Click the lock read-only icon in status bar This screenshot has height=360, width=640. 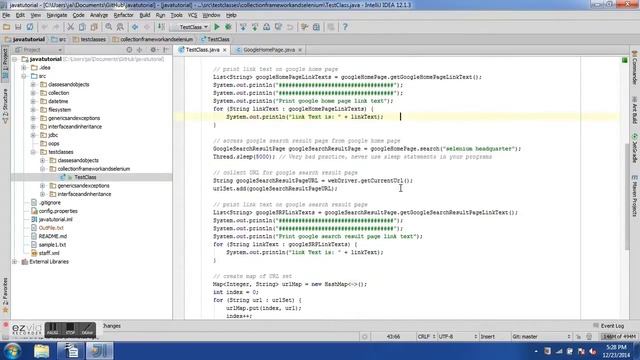[578, 337]
